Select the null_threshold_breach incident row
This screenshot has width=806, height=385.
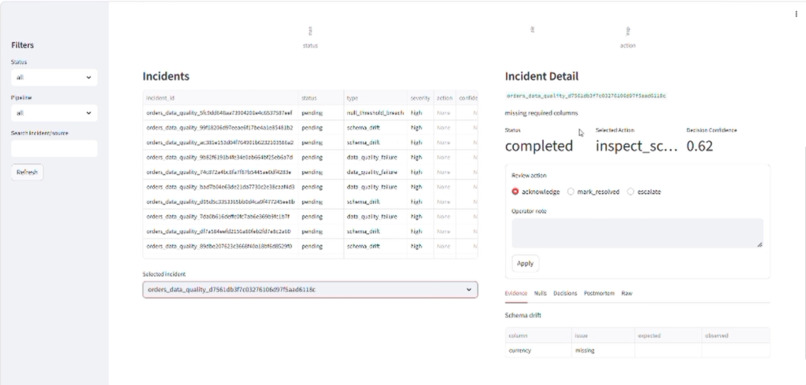point(310,113)
